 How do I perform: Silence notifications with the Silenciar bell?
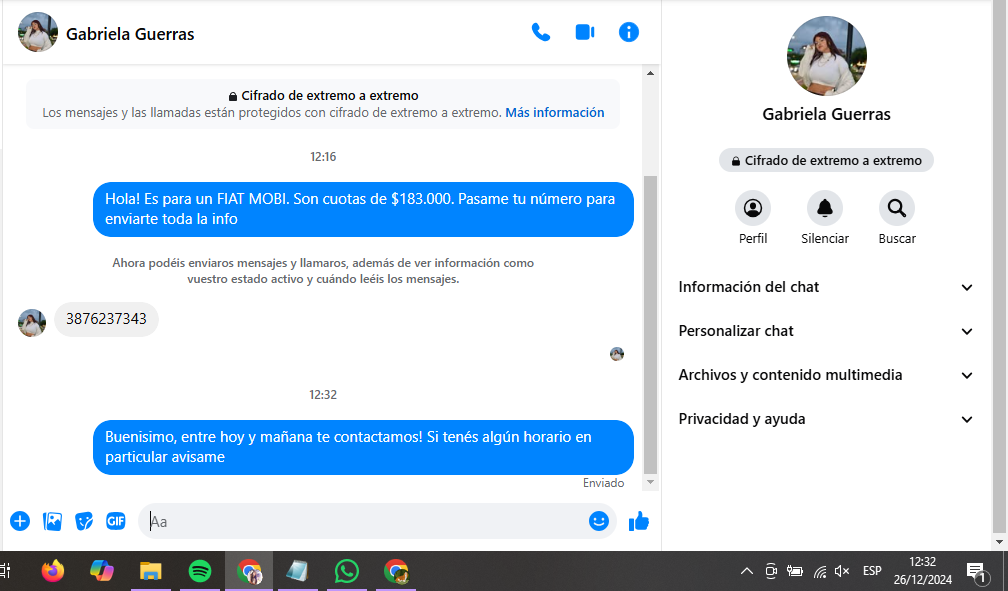pos(825,208)
